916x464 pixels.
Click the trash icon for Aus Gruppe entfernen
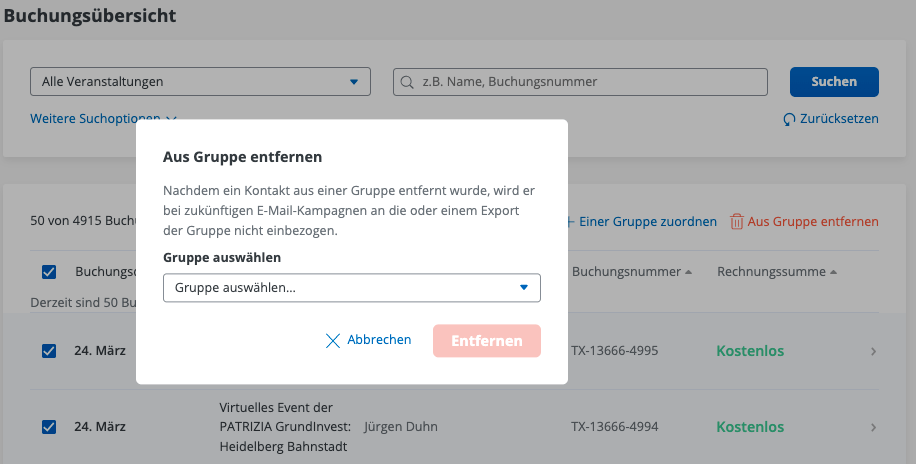[x=737, y=222]
